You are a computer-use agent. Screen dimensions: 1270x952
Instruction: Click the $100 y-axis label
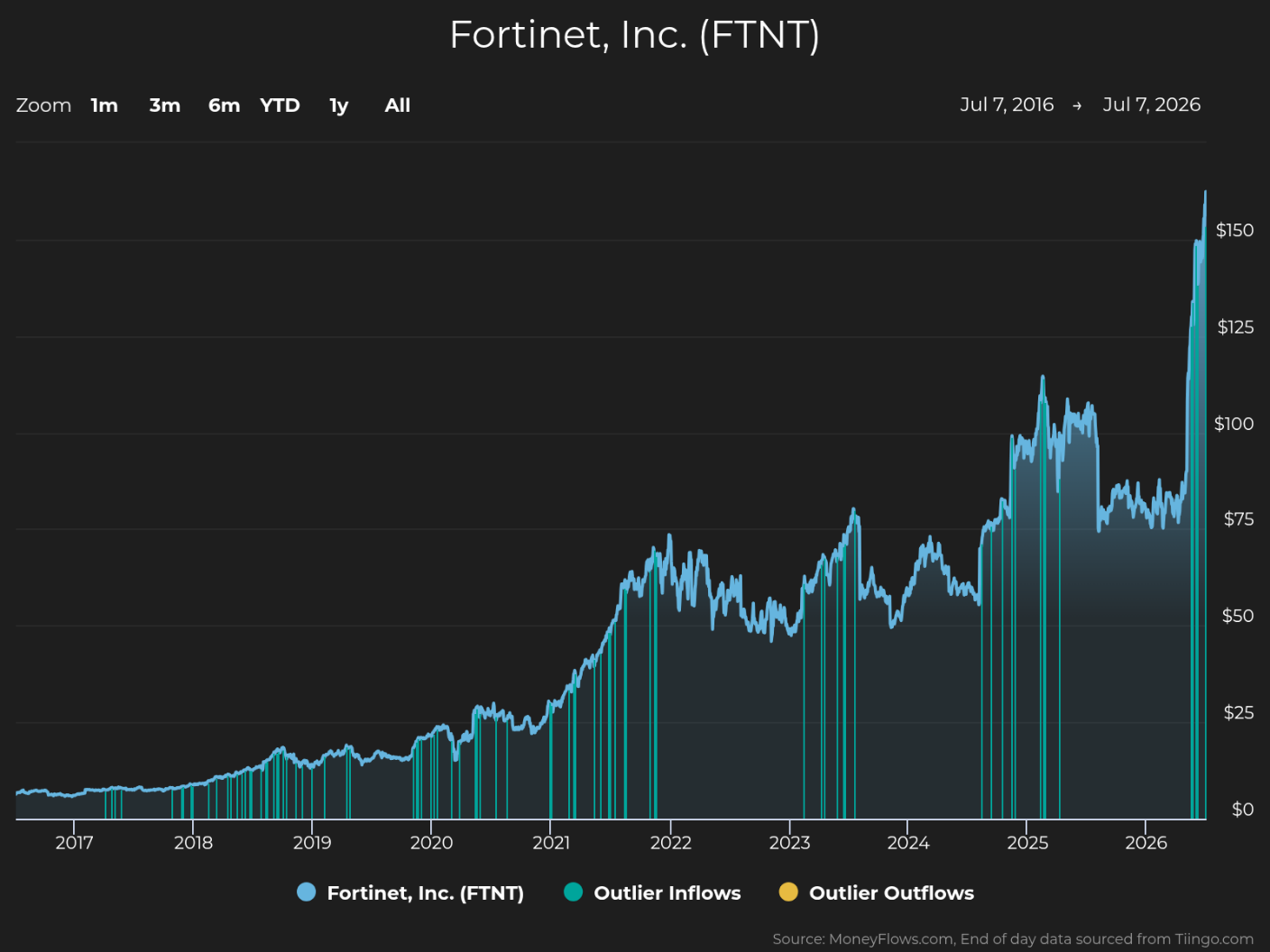tap(1234, 424)
